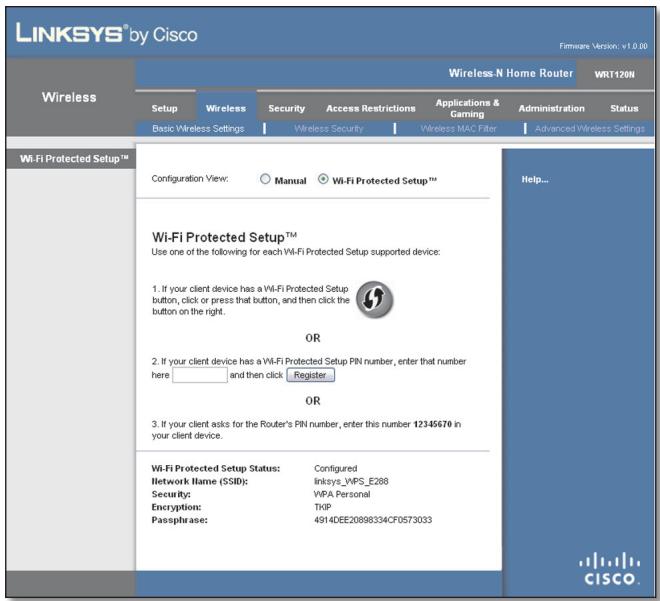Switch to the Security tab
The width and height of the screenshot is (660, 601).
(287, 108)
